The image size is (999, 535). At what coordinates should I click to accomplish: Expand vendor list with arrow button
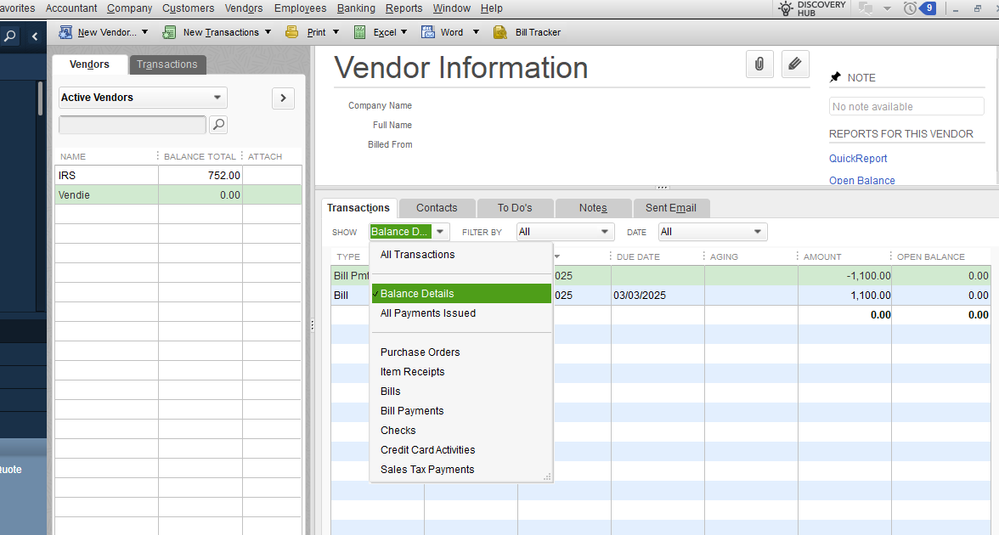pyautogui.click(x=283, y=98)
